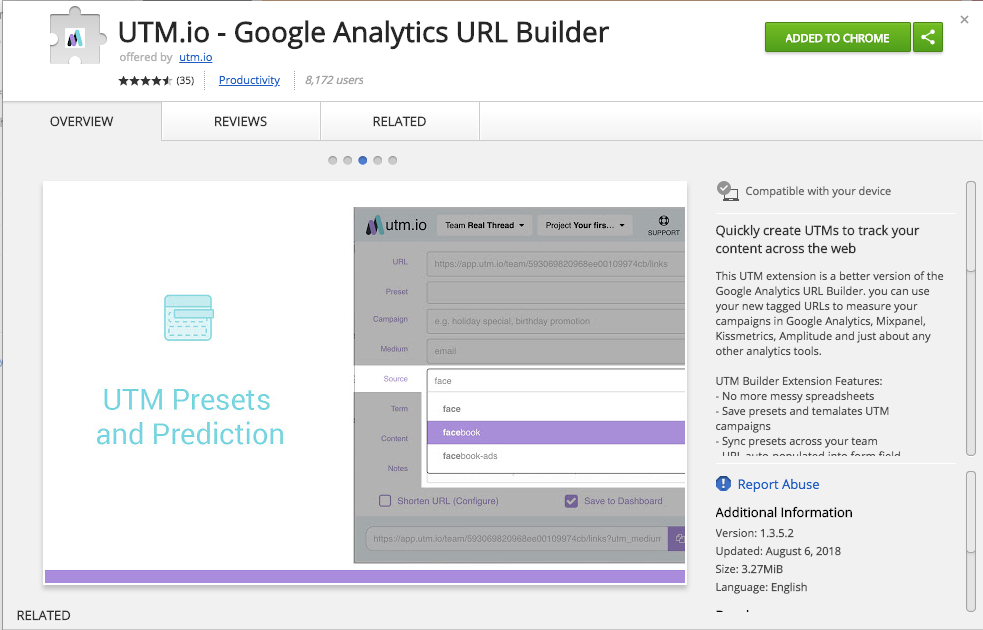This screenshot has height=630, width=983.
Task: Go to fourth screenshot carousel dot
Action: pyautogui.click(x=377, y=160)
